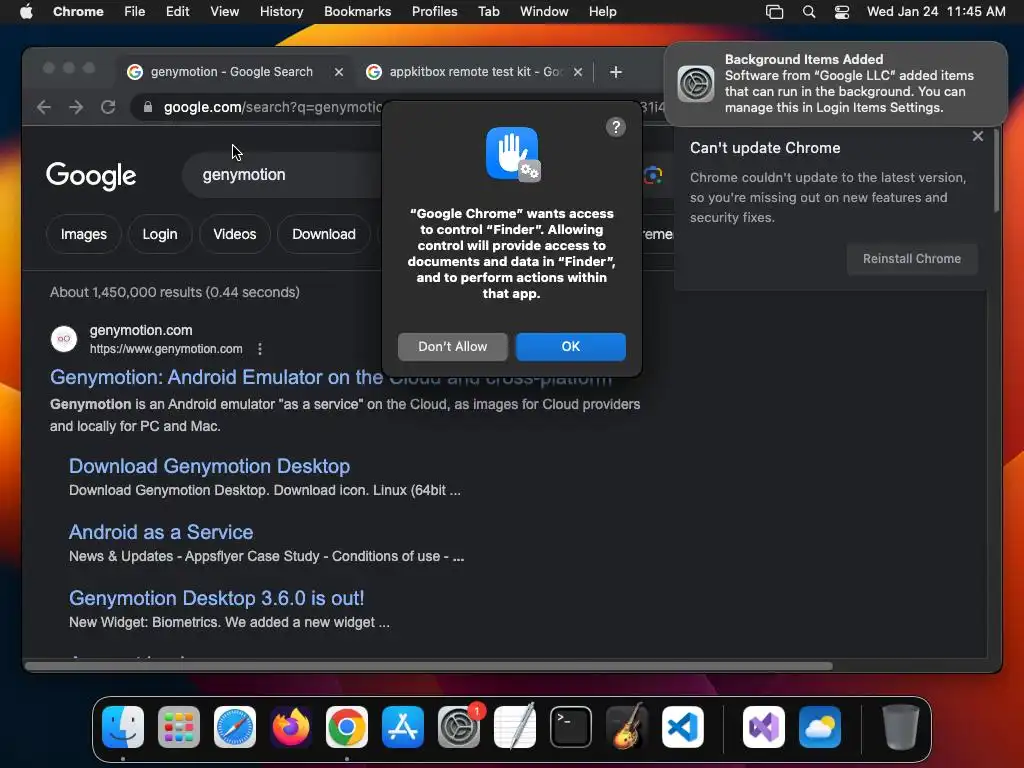Open the Window menu

[x=544, y=11]
